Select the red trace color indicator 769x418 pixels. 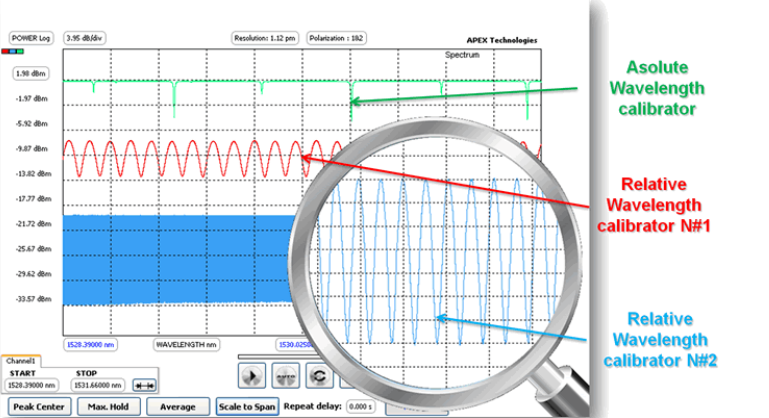click(x=5, y=51)
